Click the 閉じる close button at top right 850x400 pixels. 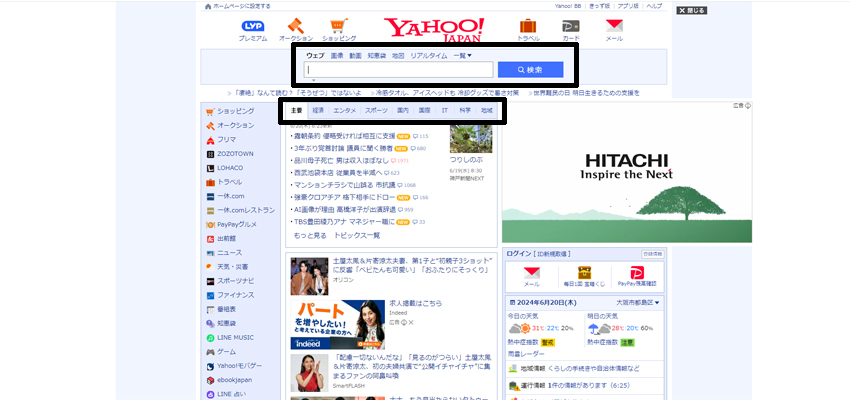pyautogui.click(x=692, y=10)
